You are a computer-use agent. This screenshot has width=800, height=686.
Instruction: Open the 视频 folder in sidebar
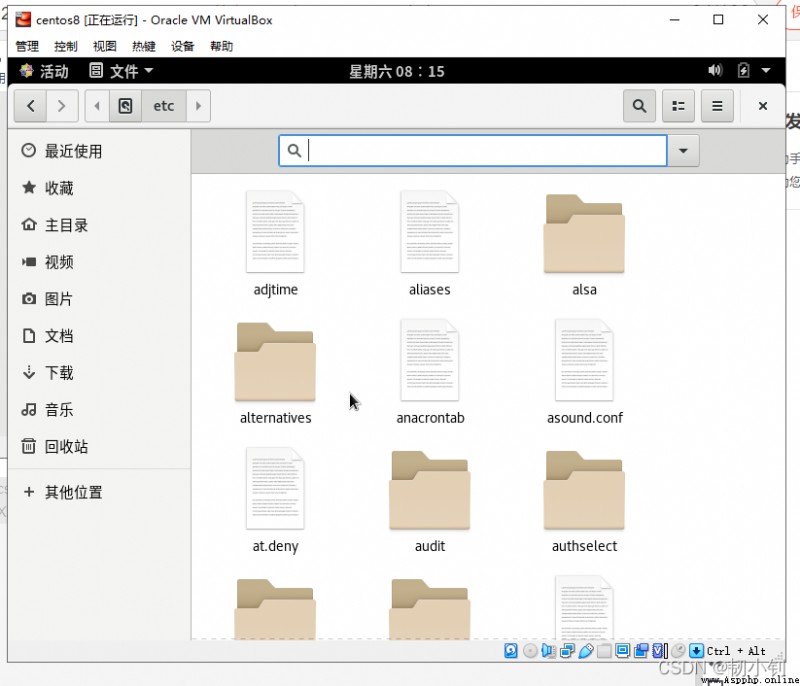(99, 262)
